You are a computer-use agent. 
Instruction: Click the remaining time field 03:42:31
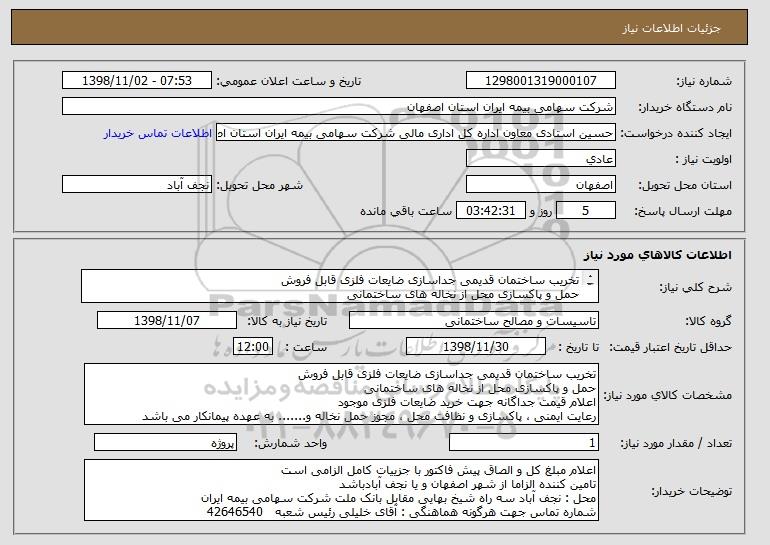point(491,211)
